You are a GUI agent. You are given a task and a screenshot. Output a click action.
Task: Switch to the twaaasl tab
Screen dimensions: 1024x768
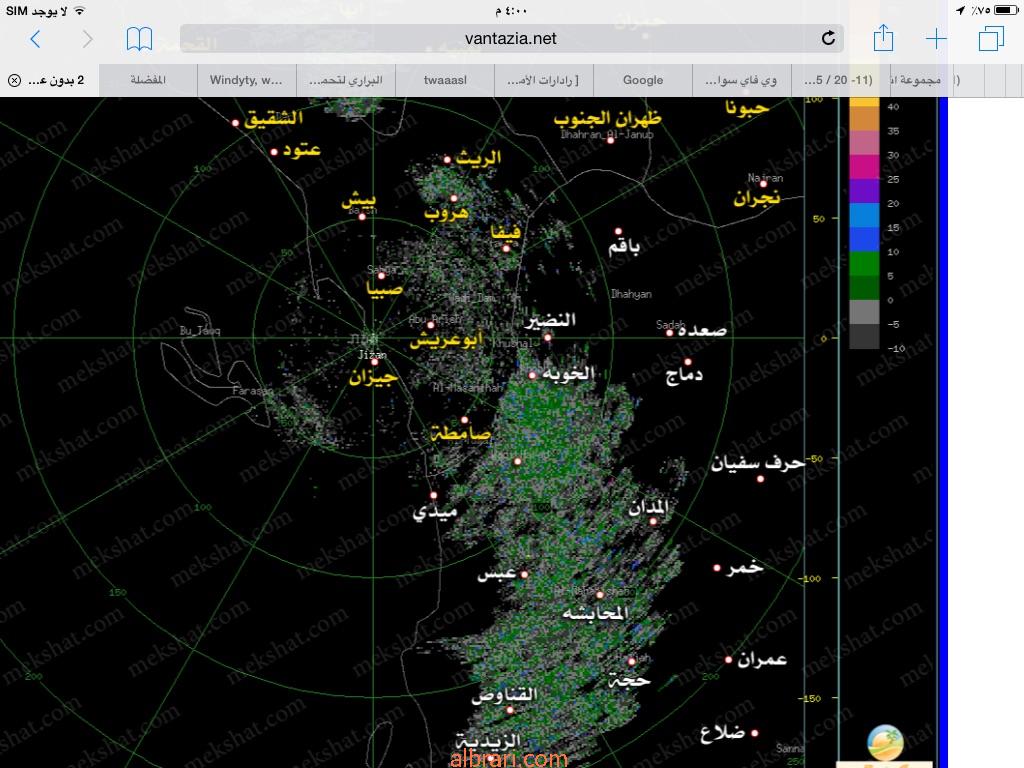pyautogui.click(x=445, y=80)
